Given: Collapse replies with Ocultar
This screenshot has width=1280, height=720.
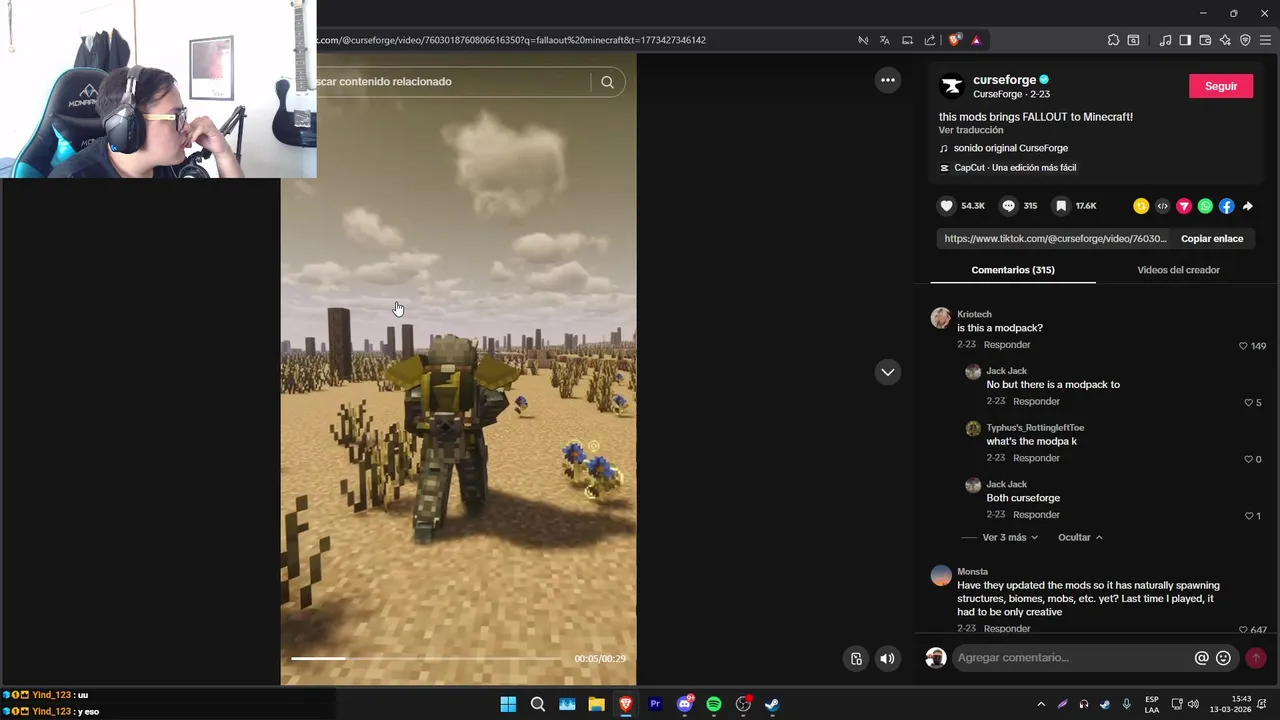Looking at the screenshot, I should pos(1080,538).
